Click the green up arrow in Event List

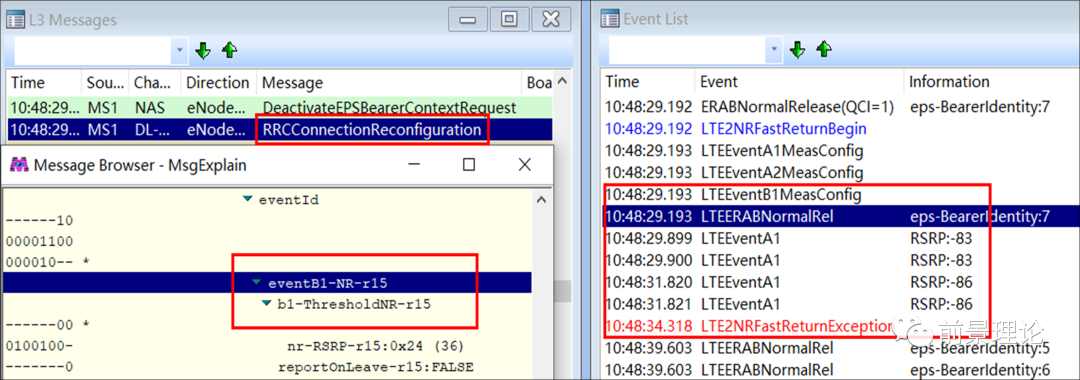824,49
